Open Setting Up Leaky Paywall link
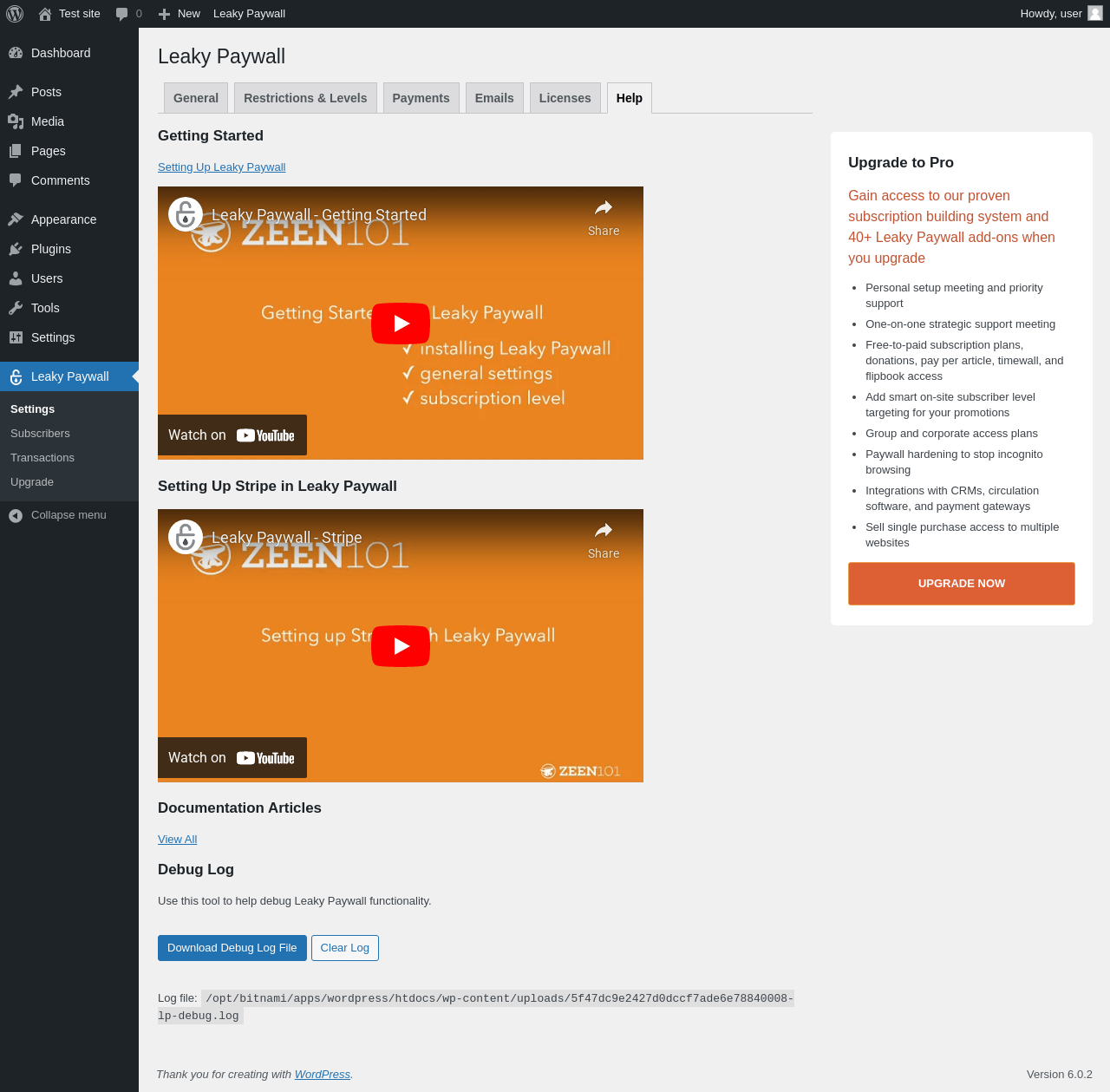Viewport: 1110px width, 1092px height. click(222, 167)
